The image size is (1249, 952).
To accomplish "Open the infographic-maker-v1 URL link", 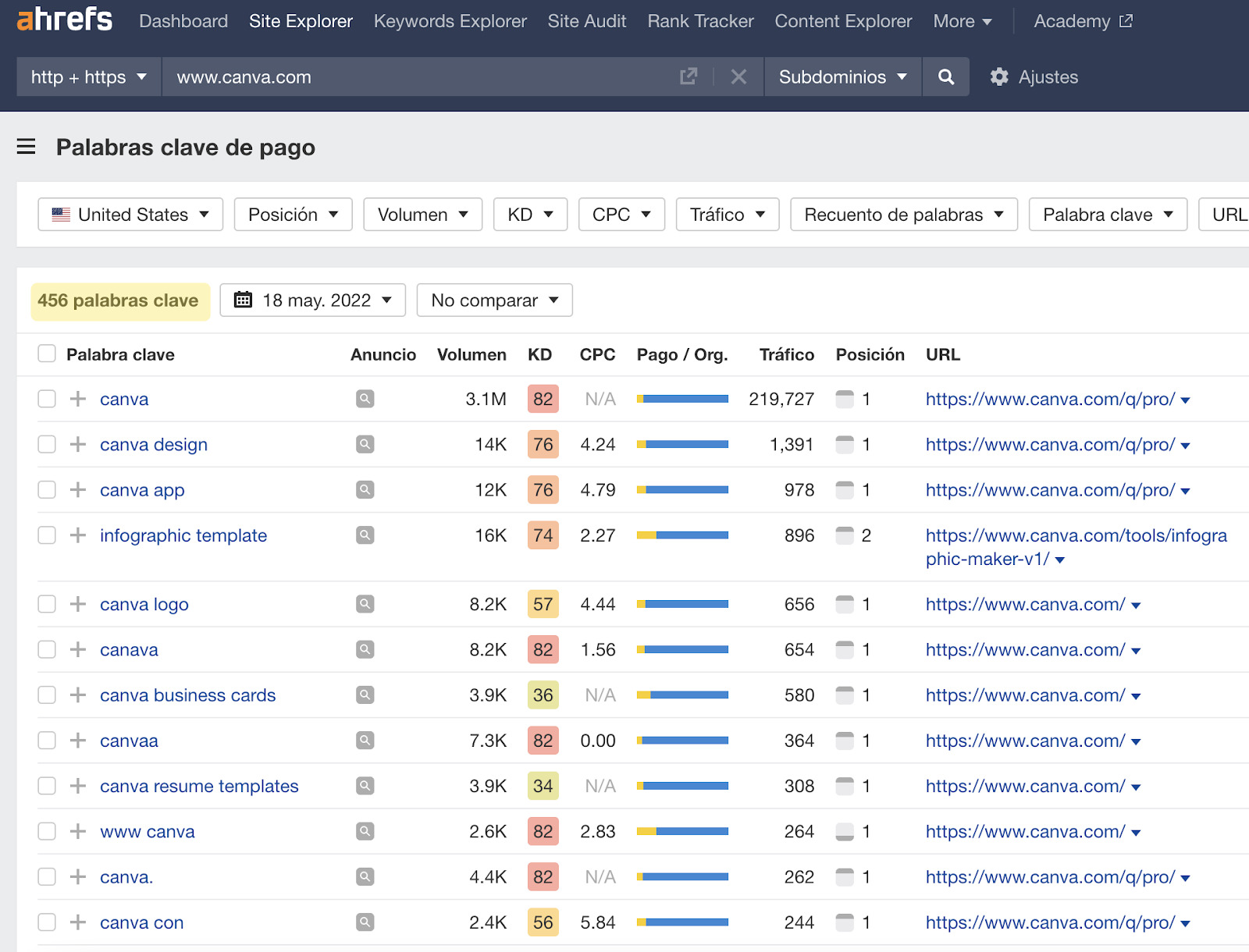I will (1076, 546).
